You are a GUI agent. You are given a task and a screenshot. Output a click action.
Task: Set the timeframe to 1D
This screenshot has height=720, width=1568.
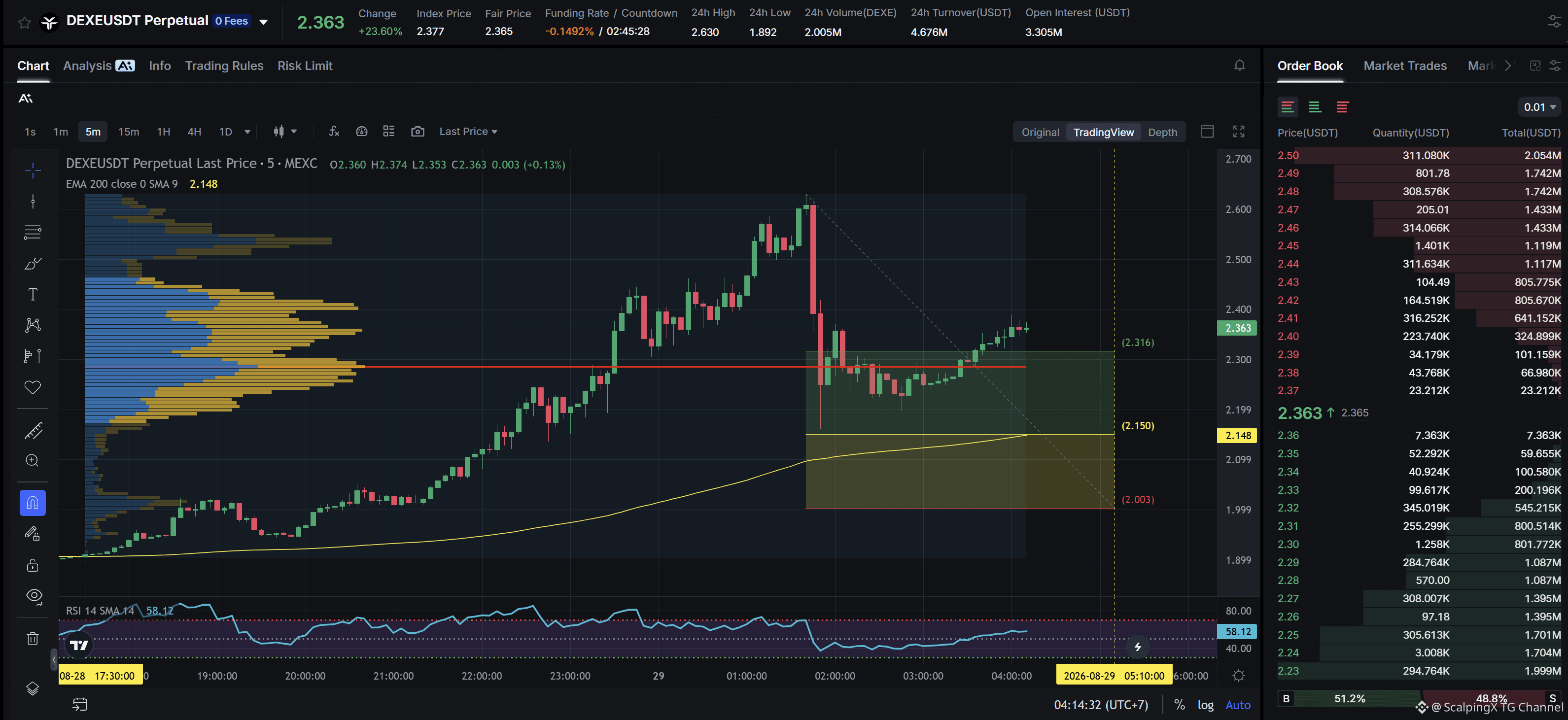coord(226,132)
